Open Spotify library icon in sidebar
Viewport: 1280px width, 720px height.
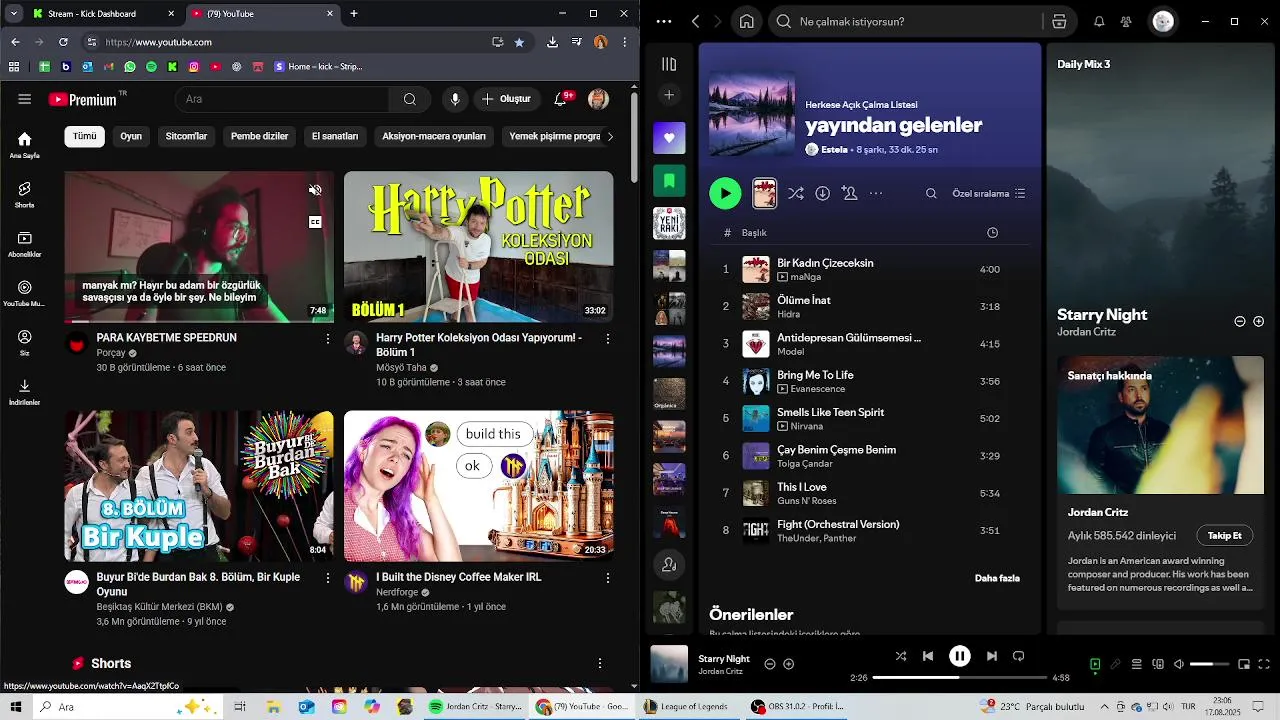point(669,64)
